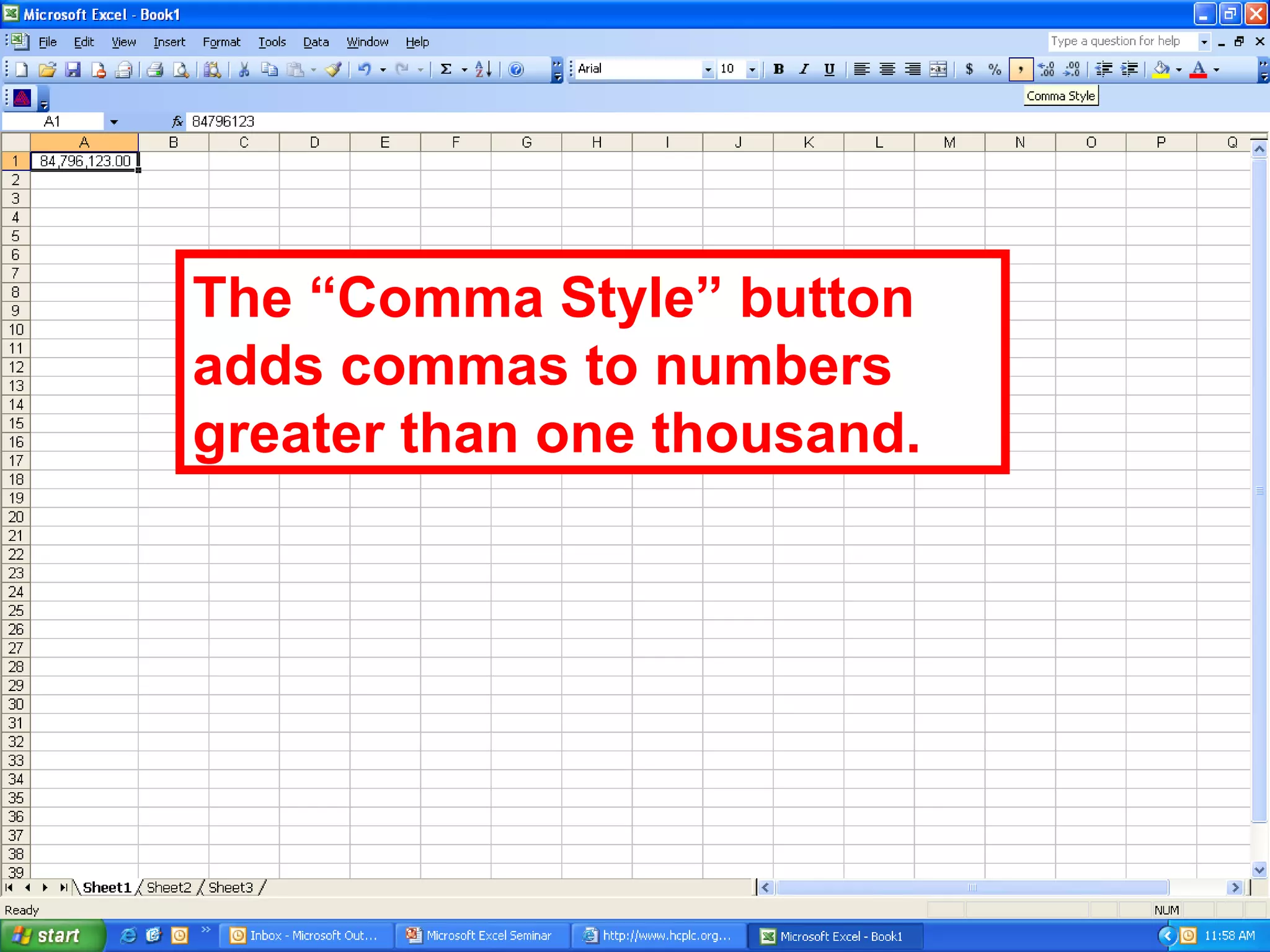Open the Edit menu
Screen dimensions: 1270x952
pos(84,42)
